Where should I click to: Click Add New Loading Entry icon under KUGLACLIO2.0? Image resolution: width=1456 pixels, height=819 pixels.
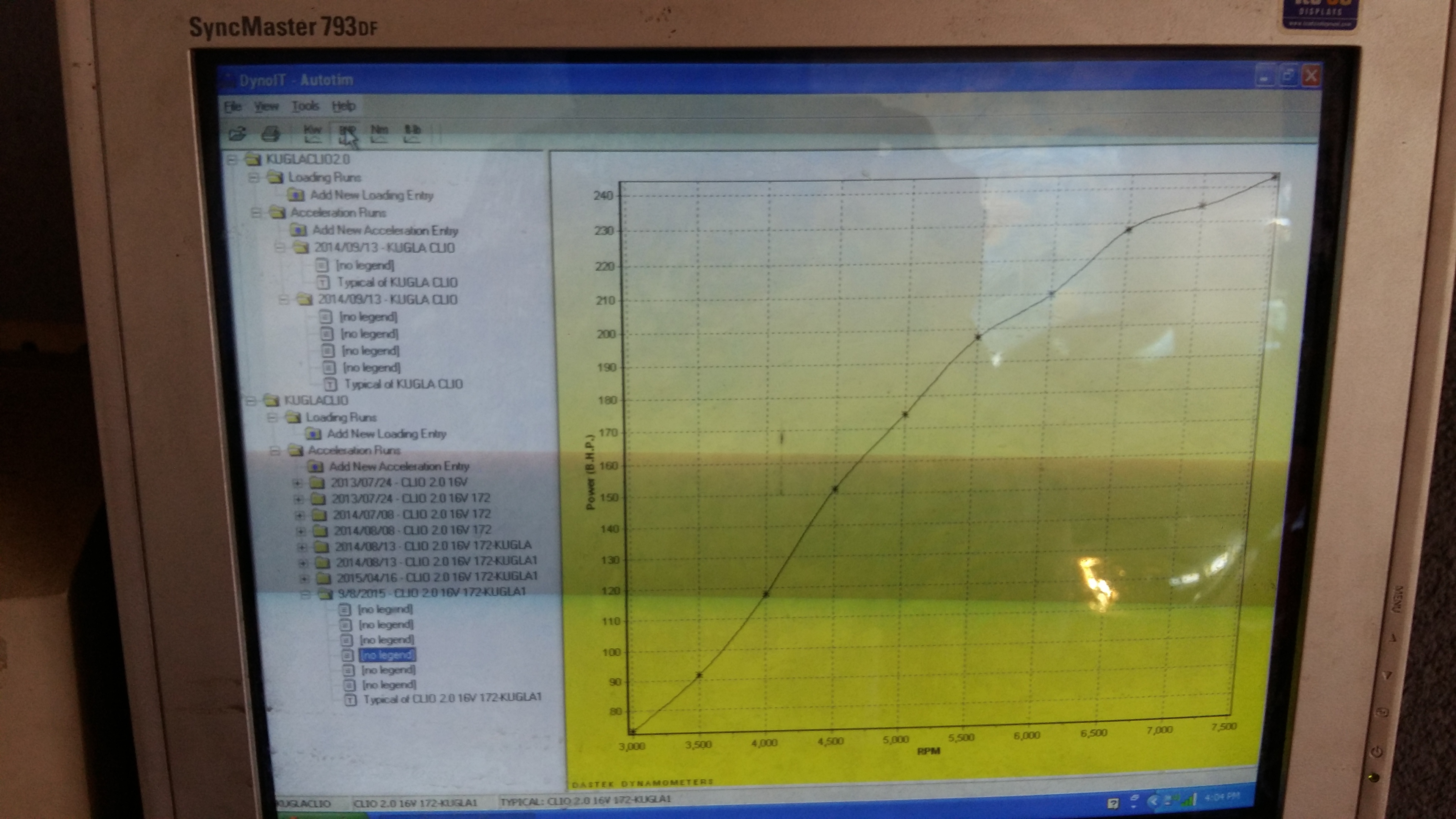[296, 196]
